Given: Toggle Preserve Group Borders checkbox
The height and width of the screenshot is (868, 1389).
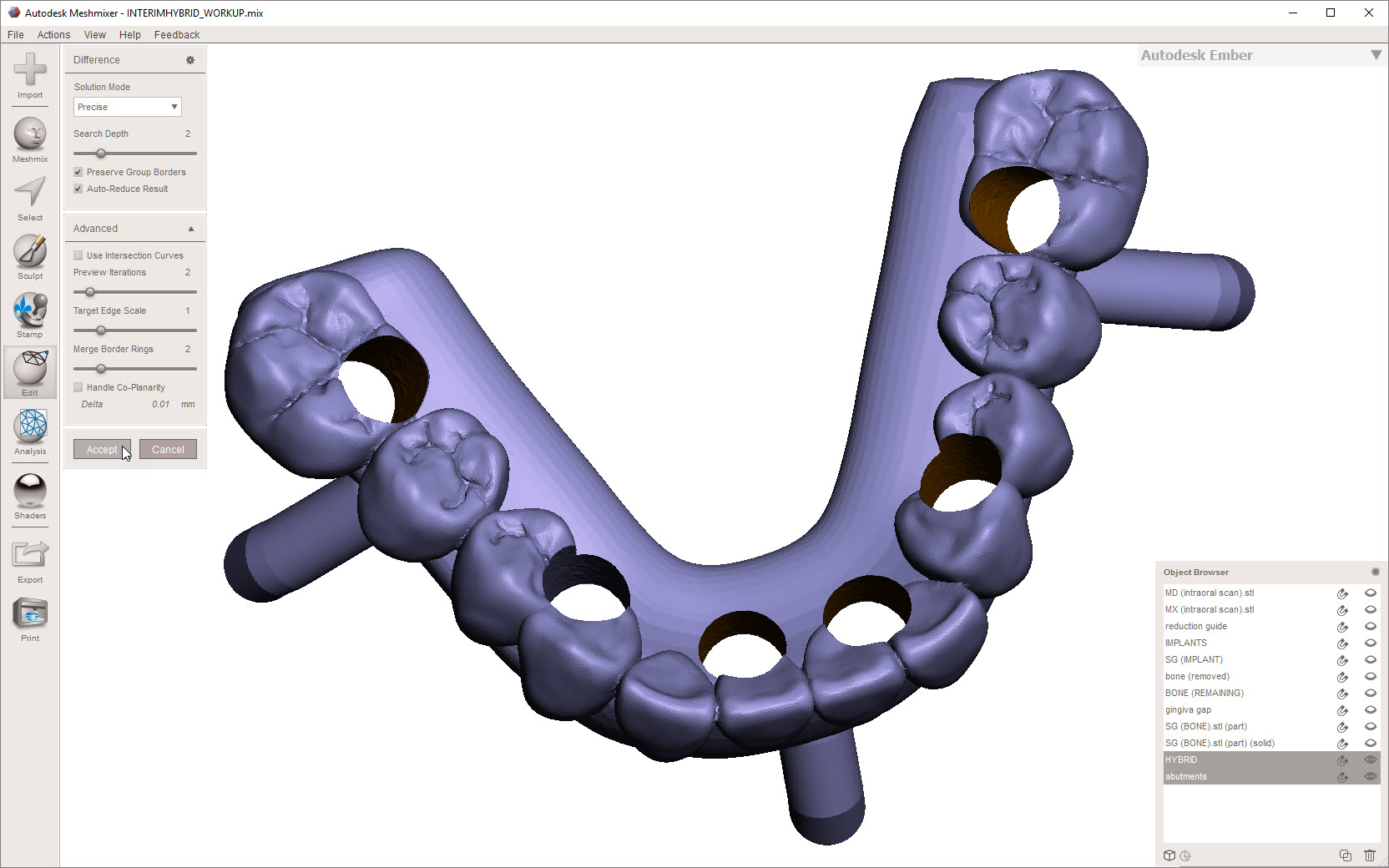Looking at the screenshot, I should click(x=78, y=172).
